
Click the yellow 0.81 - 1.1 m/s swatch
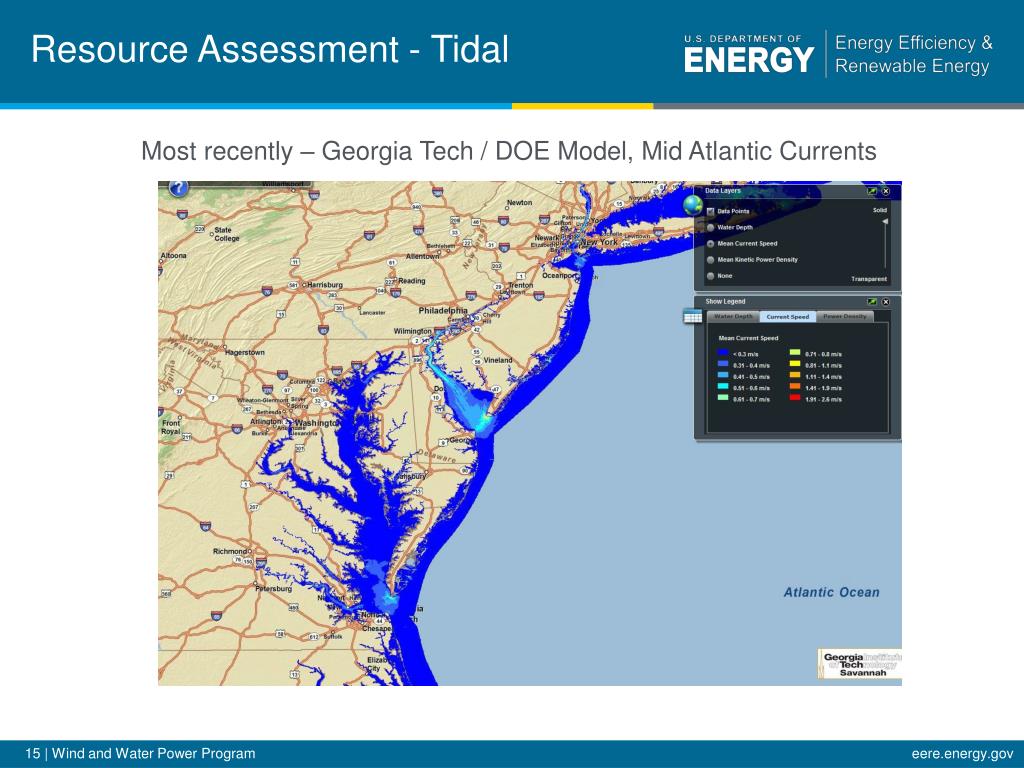tap(795, 364)
